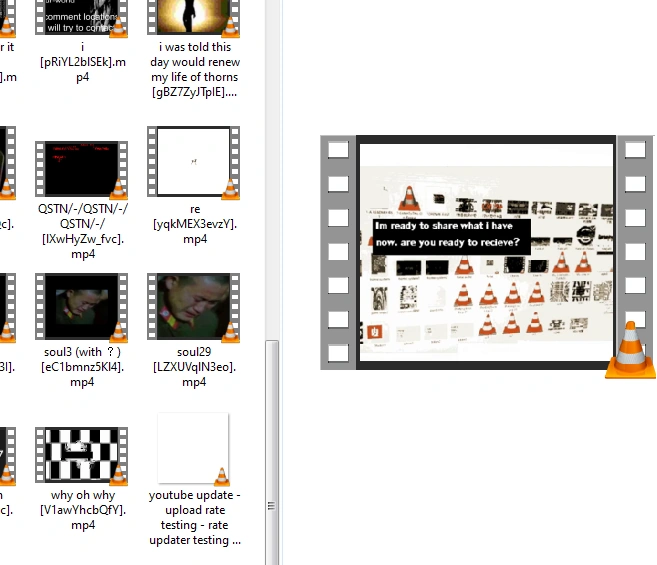This screenshot has width=657, height=565.
Task: Select the soul29 video thumbnail
Action: click(194, 306)
